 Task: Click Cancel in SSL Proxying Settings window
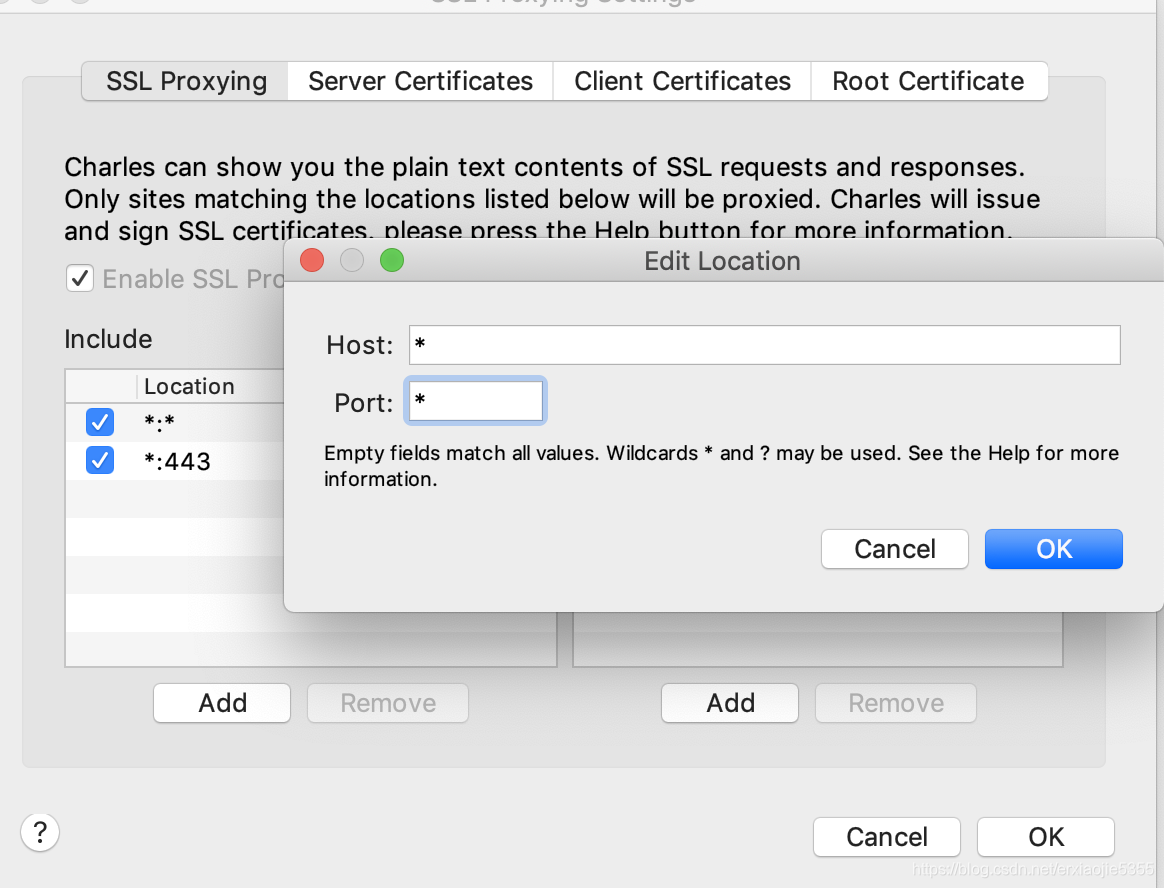[886, 837]
